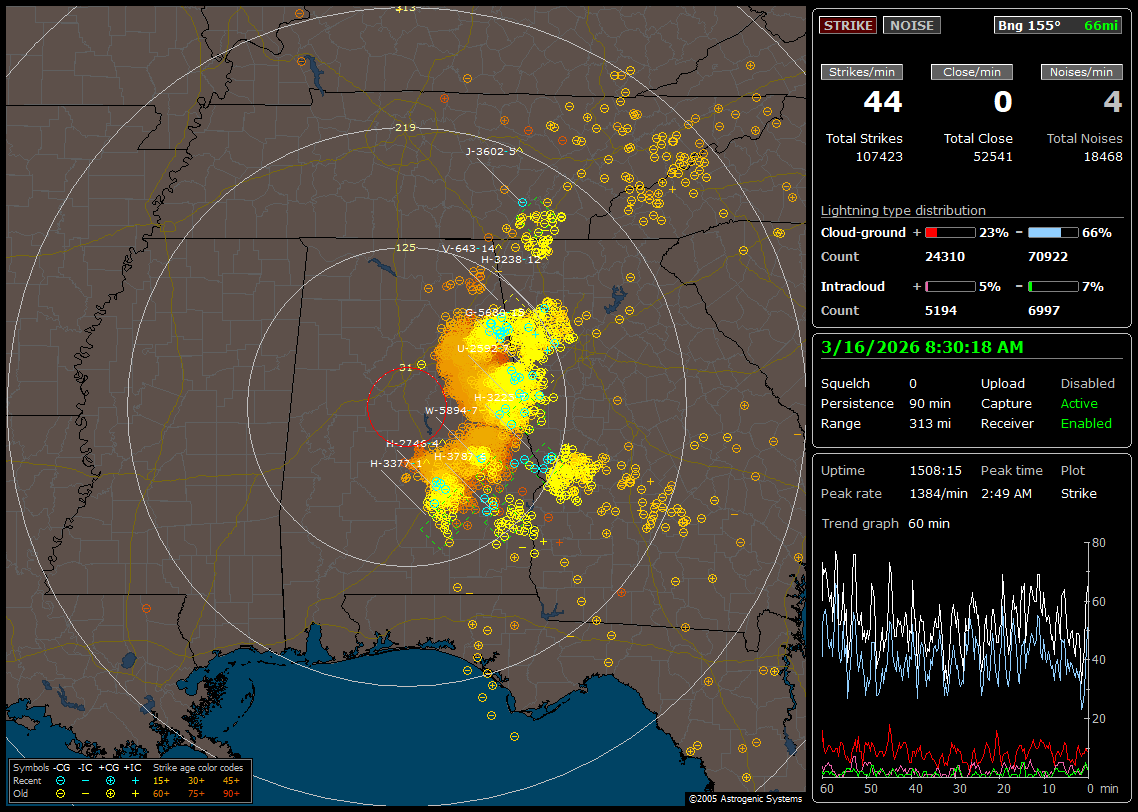Image resolution: width=1138 pixels, height=812 pixels.
Task: Toggle the STRIKE indicator button
Action: click(x=848, y=25)
